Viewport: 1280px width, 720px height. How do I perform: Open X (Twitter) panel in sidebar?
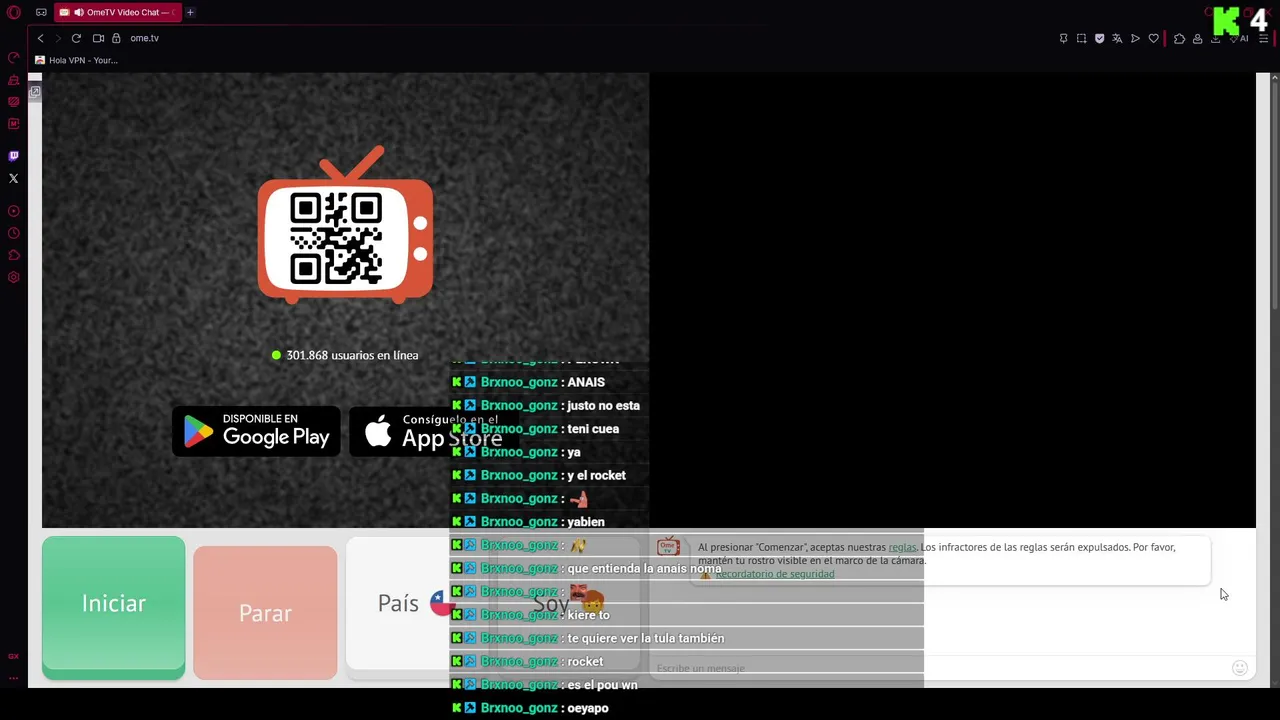[14, 178]
